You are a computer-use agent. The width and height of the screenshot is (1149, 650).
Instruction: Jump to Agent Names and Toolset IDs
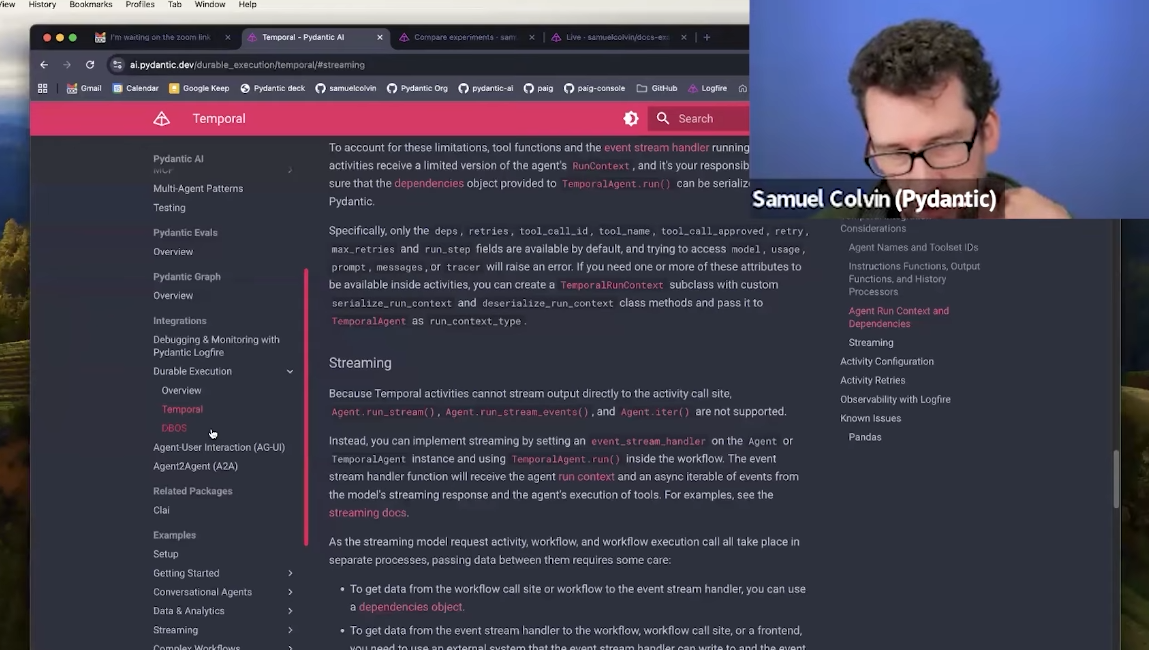click(913, 248)
